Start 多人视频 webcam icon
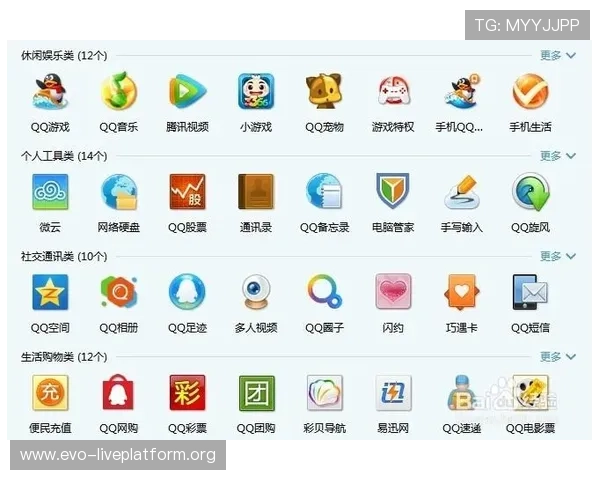The height and width of the screenshot is (480, 600). pyautogui.click(x=256, y=292)
